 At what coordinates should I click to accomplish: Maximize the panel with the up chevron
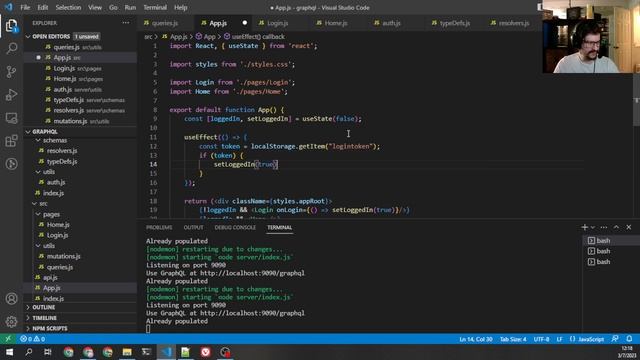pyautogui.click(x=616, y=227)
